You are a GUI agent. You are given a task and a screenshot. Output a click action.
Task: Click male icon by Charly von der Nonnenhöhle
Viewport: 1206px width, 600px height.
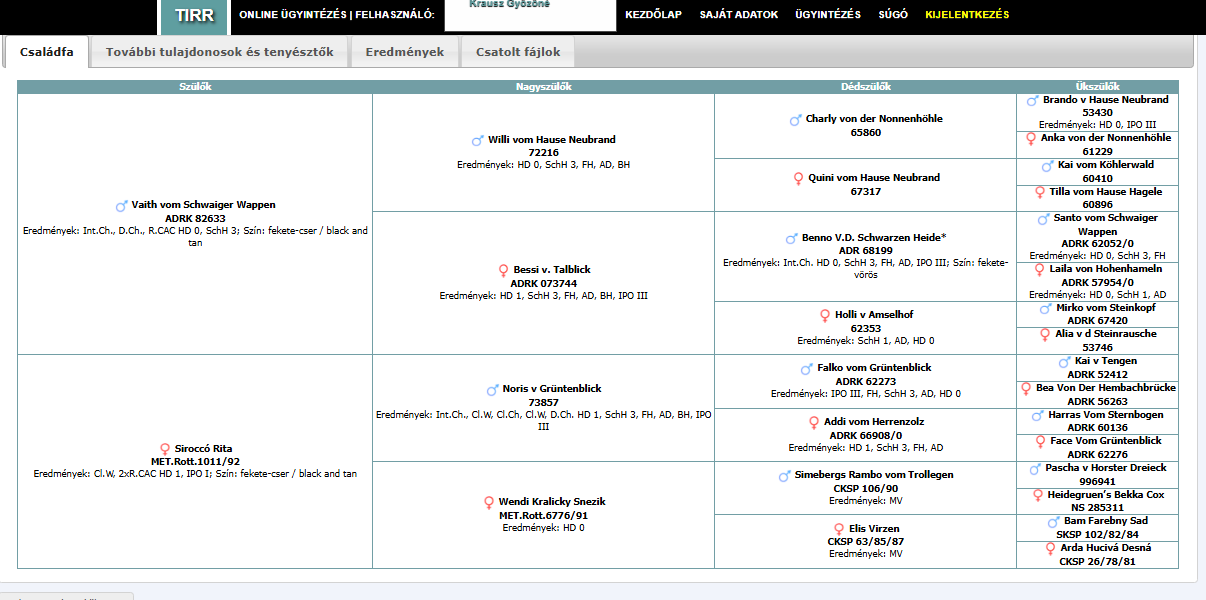pos(796,120)
